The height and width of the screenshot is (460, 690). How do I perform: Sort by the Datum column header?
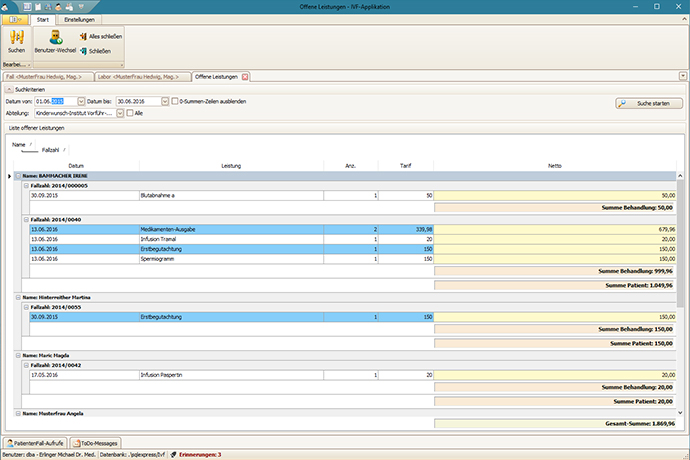[76, 166]
